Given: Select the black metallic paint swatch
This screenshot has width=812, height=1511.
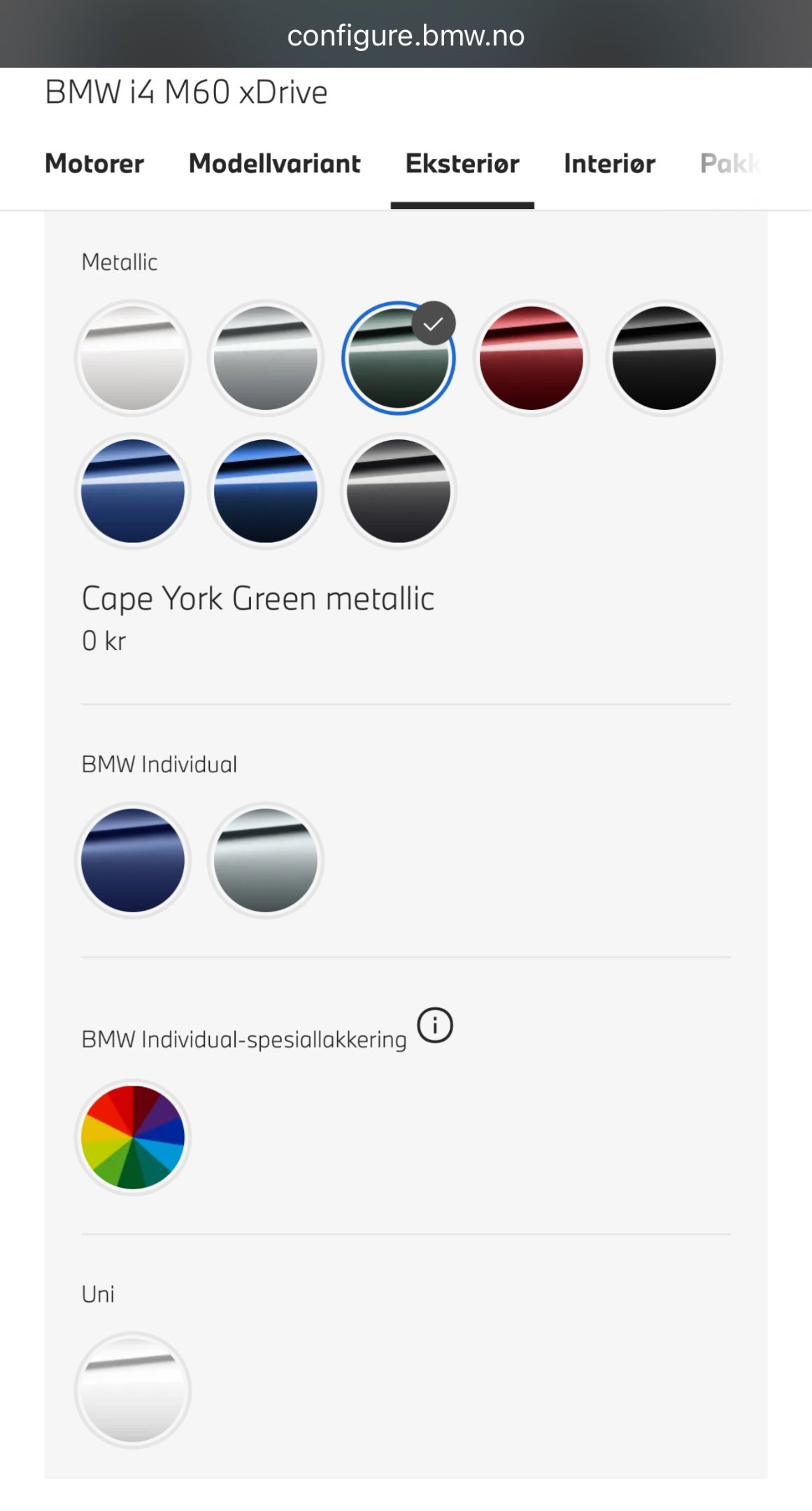Looking at the screenshot, I should point(664,358).
